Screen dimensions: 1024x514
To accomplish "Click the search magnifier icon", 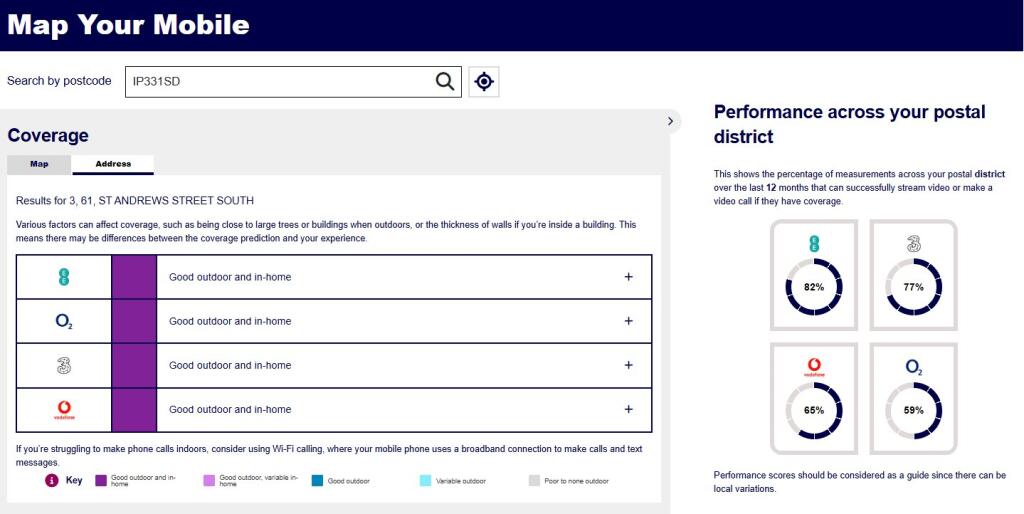I will coord(445,82).
